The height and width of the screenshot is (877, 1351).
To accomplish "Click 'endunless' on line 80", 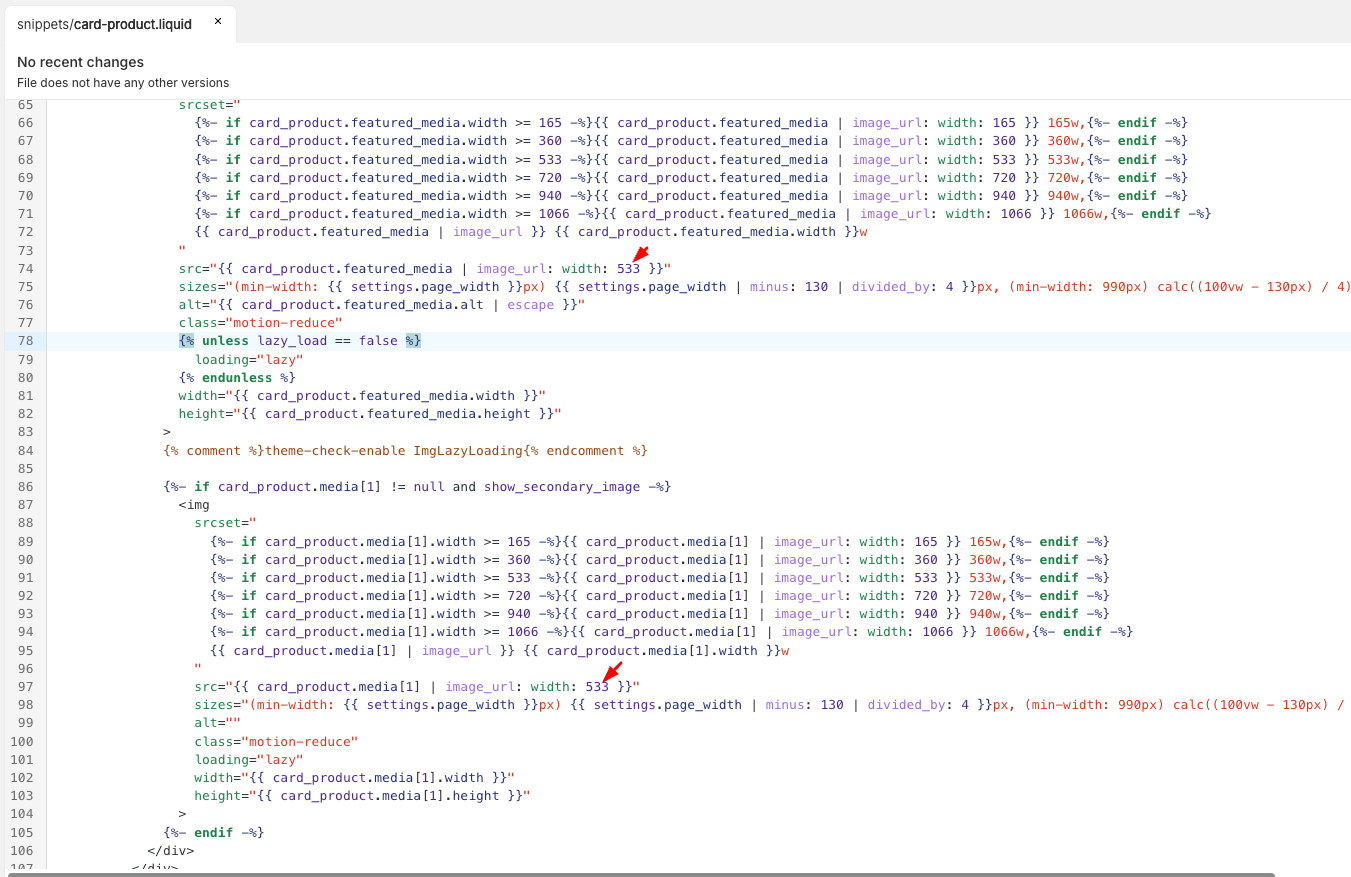I will (x=237, y=378).
